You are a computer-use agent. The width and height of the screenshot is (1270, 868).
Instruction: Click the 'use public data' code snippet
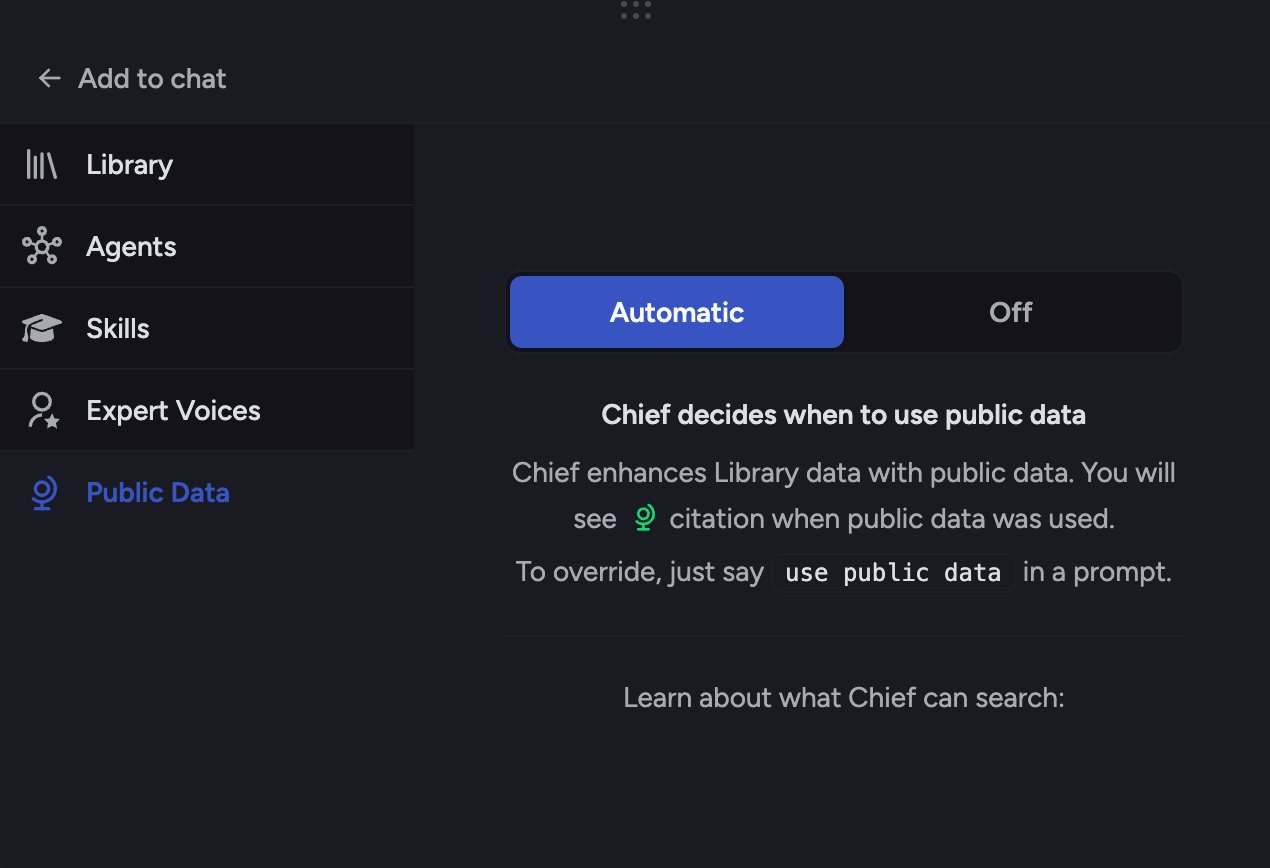[x=893, y=573]
